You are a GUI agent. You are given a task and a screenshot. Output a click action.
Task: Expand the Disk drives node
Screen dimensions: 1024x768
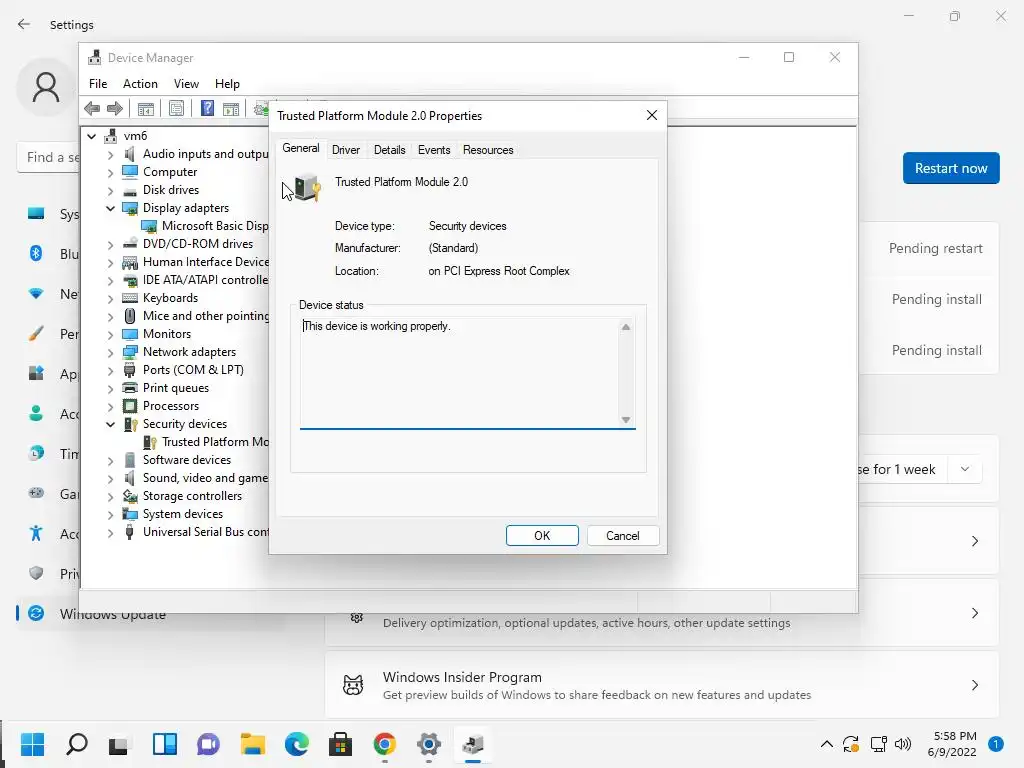pyautogui.click(x=110, y=191)
